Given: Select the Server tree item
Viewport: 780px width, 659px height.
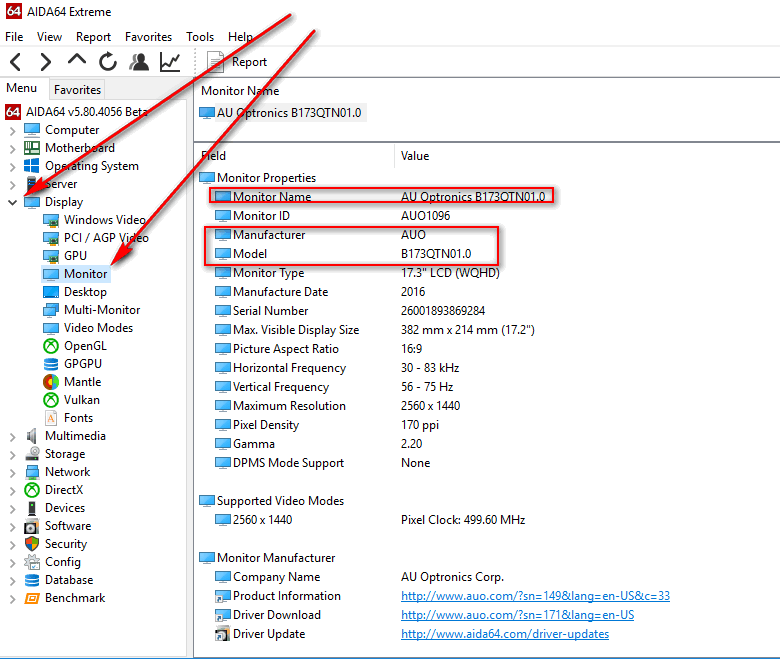Looking at the screenshot, I should point(61,184).
